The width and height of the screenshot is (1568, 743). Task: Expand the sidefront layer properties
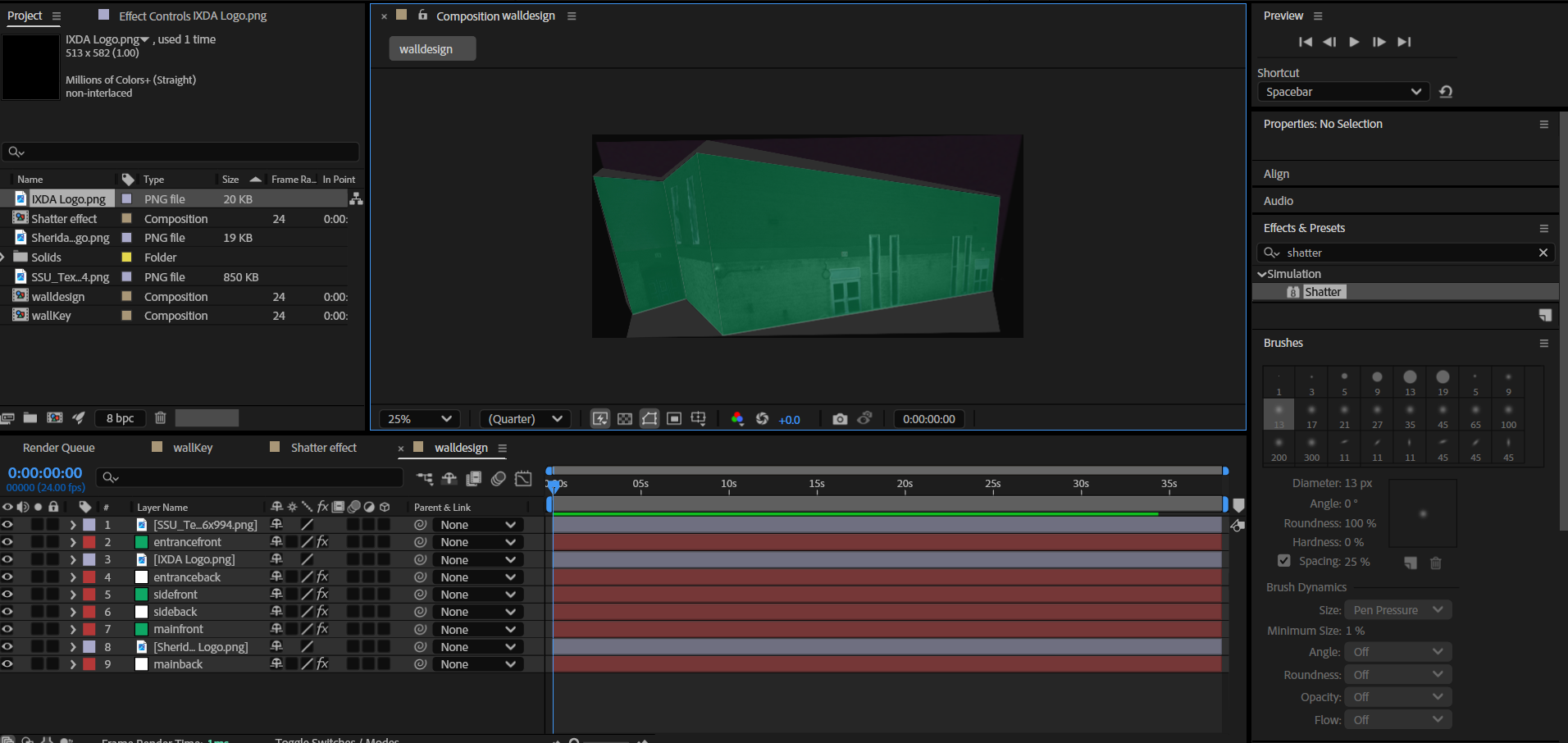[72, 594]
